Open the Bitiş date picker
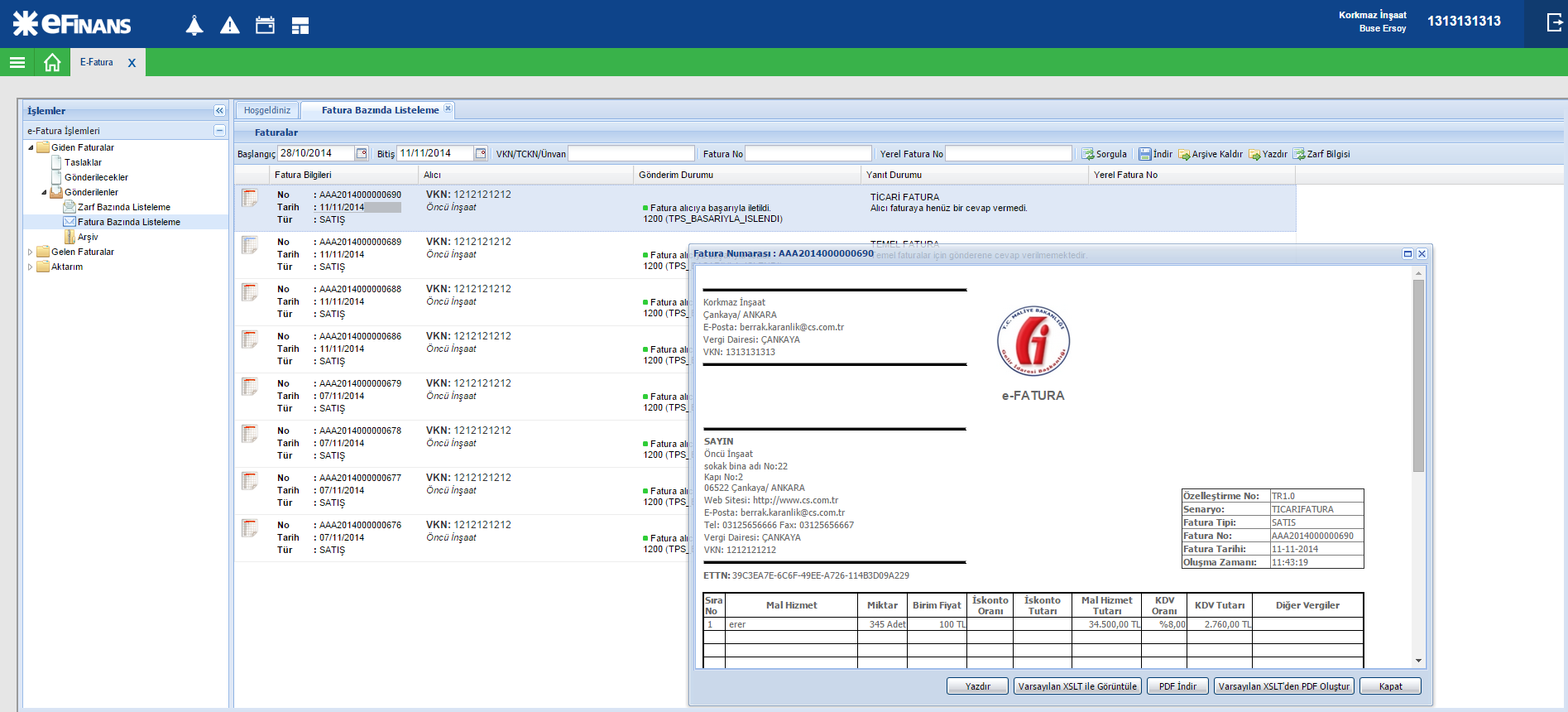This screenshot has width=1568, height=712. (x=481, y=153)
